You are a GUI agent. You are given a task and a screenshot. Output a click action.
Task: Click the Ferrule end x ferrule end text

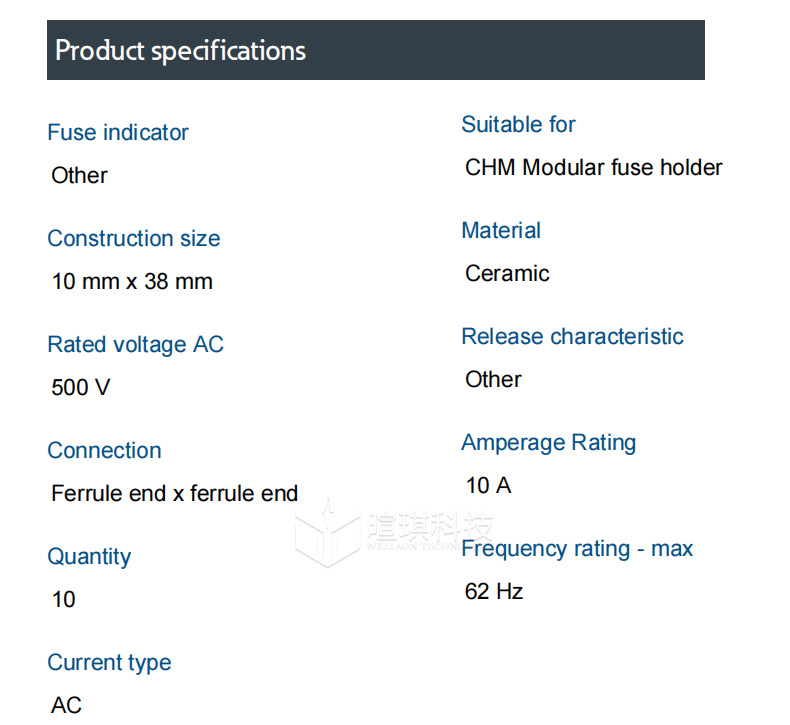point(175,493)
